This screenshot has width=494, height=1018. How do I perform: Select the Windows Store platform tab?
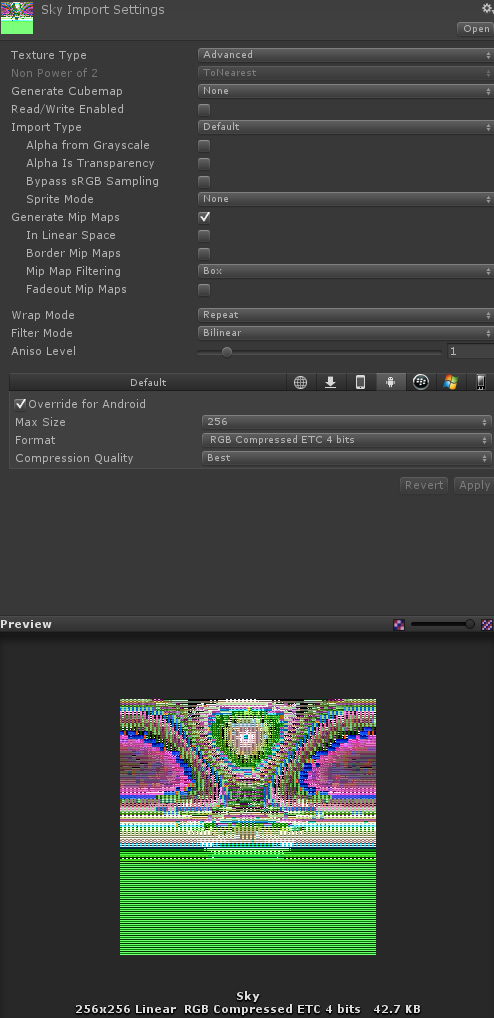[451, 382]
